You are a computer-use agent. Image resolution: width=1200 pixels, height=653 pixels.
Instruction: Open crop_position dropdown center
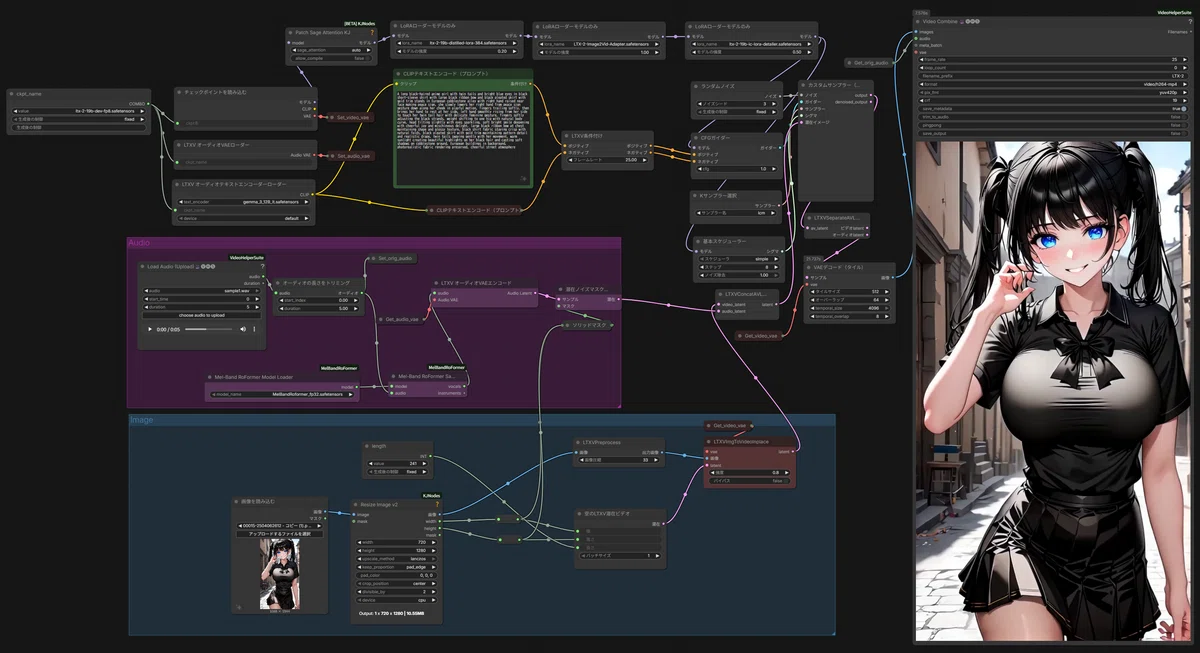click(x=396, y=583)
